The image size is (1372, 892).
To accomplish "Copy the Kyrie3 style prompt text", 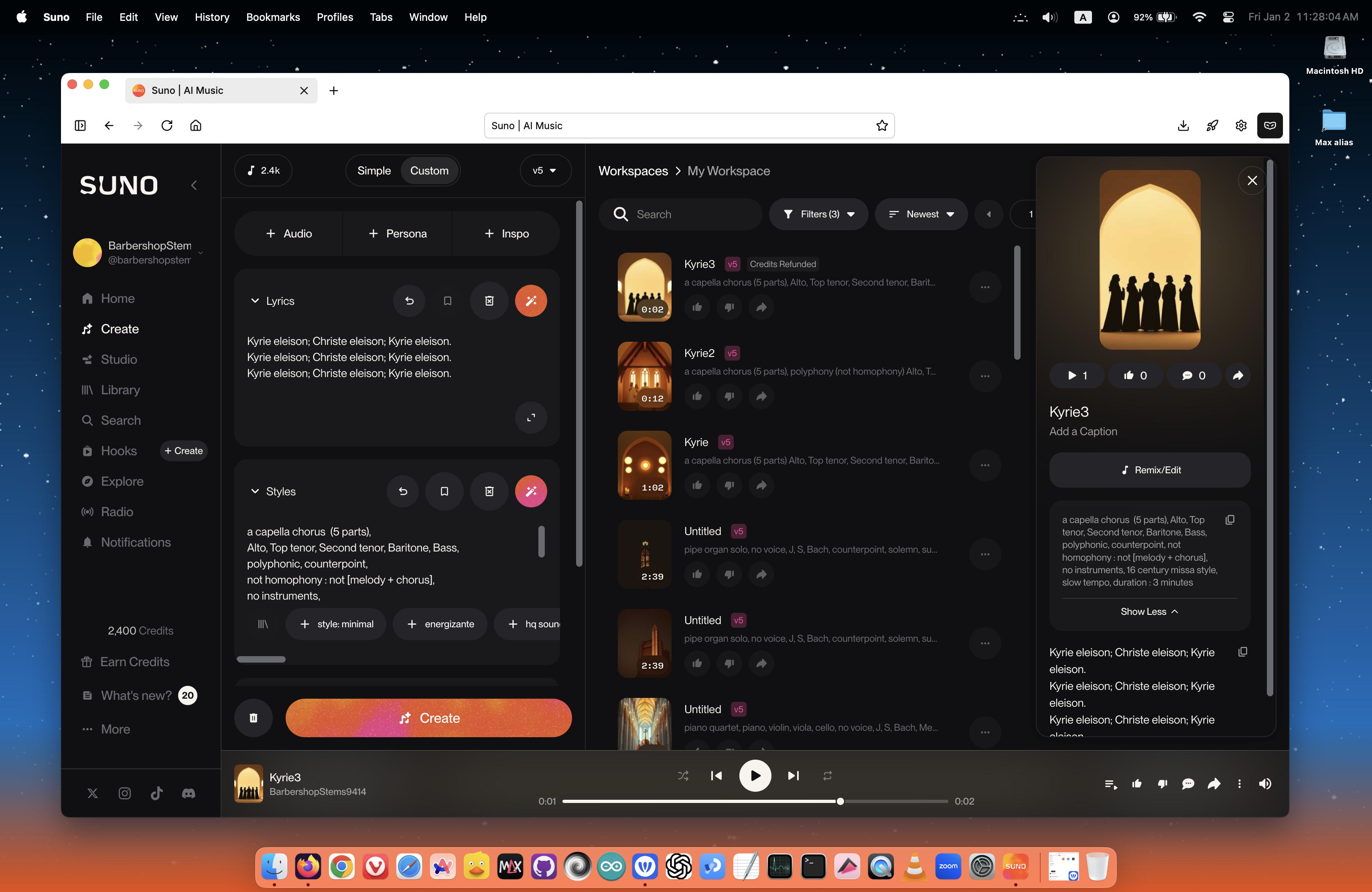I will (1229, 520).
